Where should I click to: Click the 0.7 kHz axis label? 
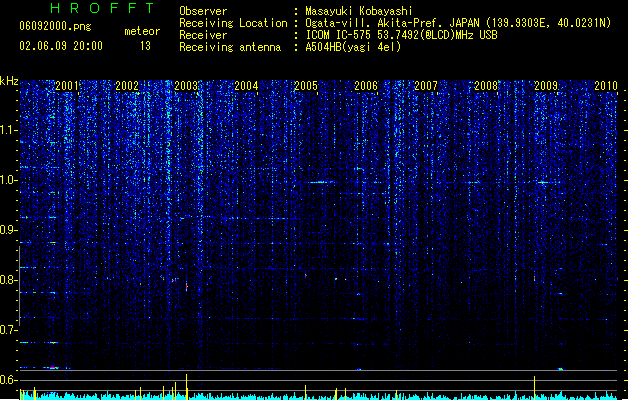tap(9, 330)
